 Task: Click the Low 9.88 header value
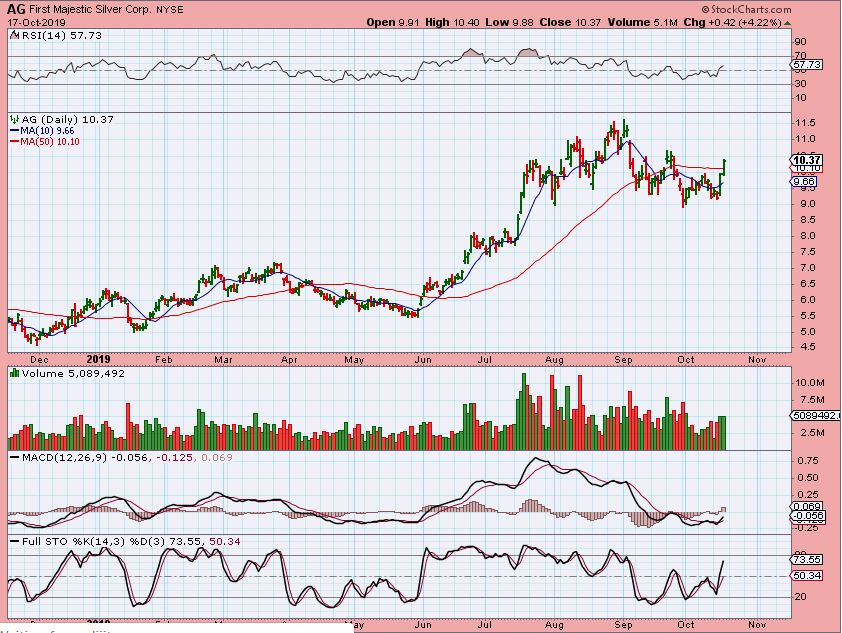coord(509,23)
